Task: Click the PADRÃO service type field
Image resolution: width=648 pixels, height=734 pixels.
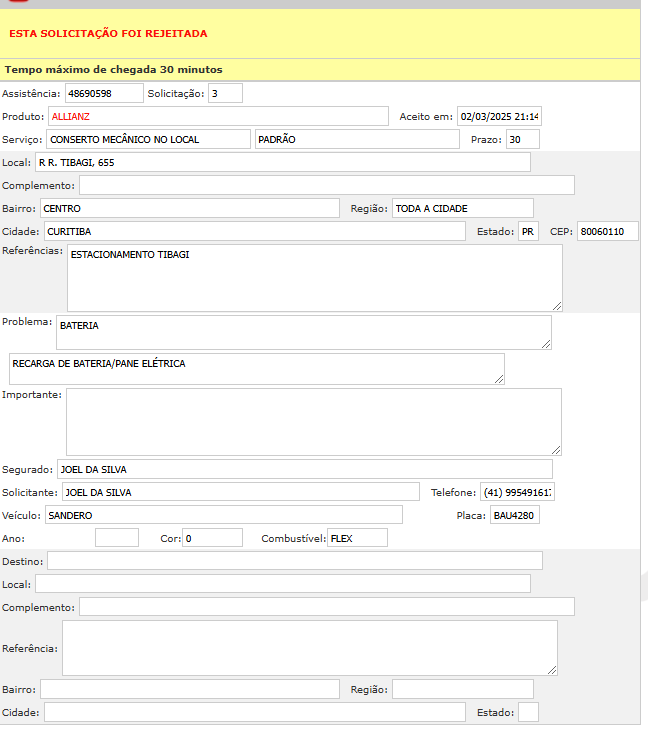Action: (356, 139)
